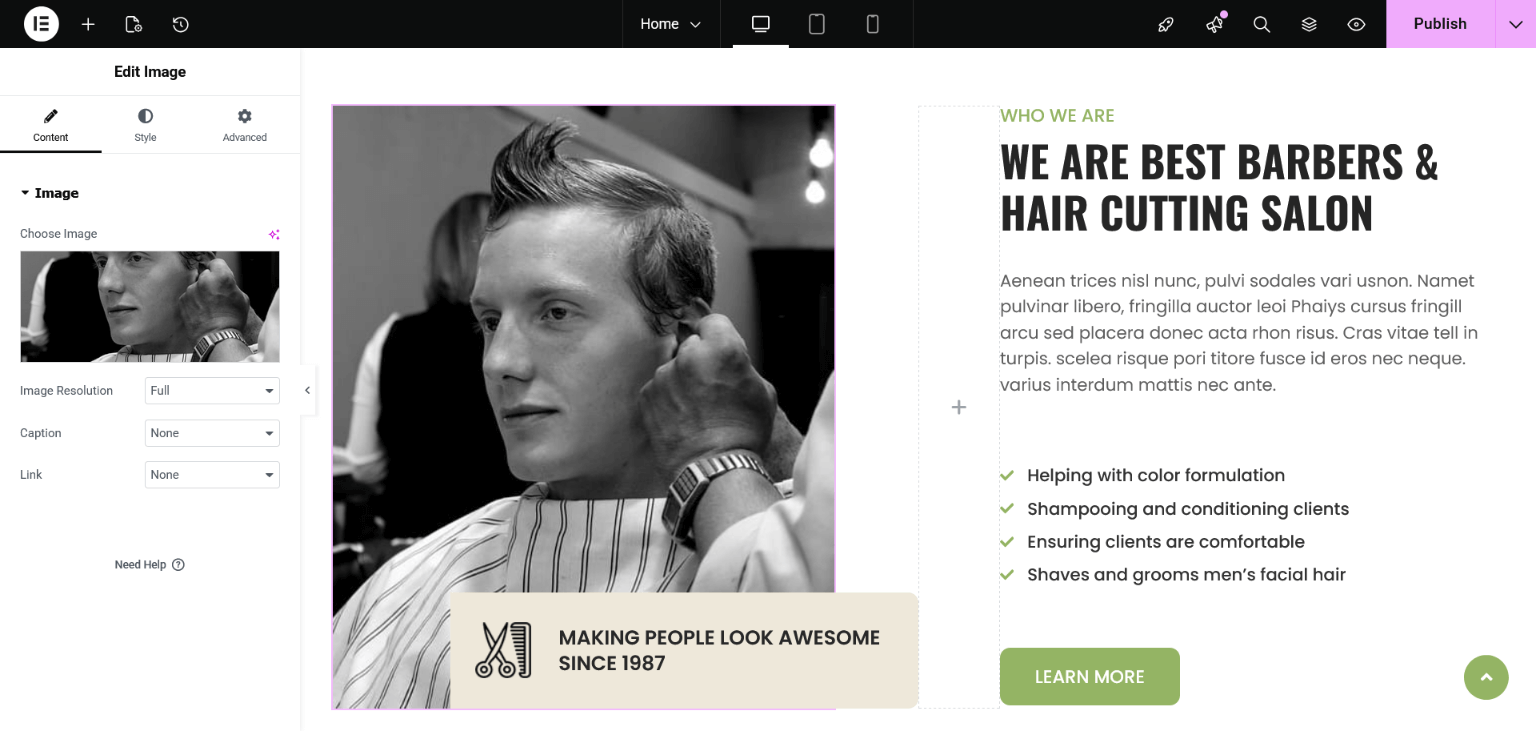Image resolution: width=1536 pixels, height=731 pixels.
Task: Open the Image Resolution dropdown
Action: pos(212,391)
